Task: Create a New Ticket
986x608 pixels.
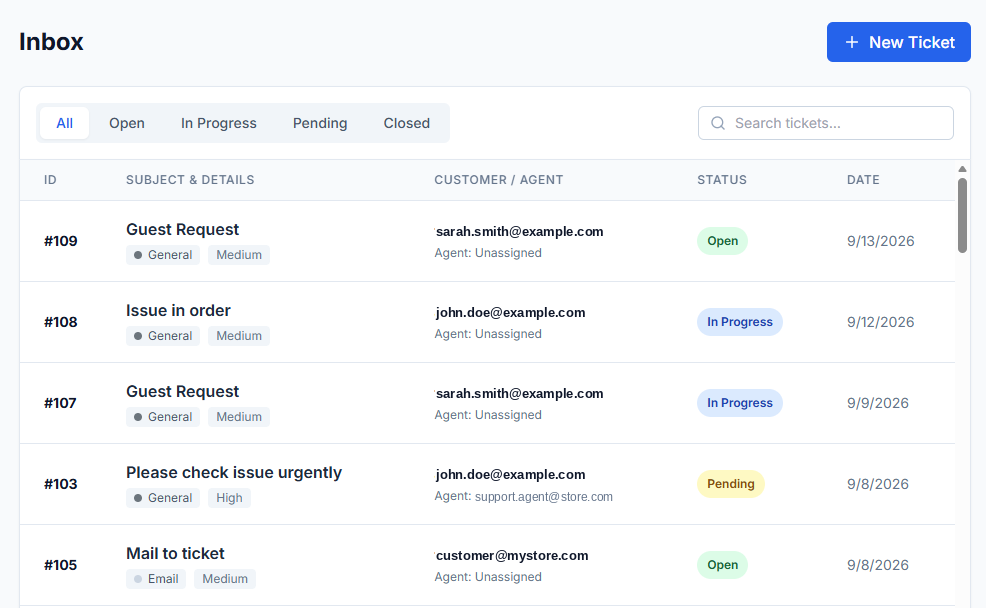Action: pyautogui.click(x=899, y=42)
